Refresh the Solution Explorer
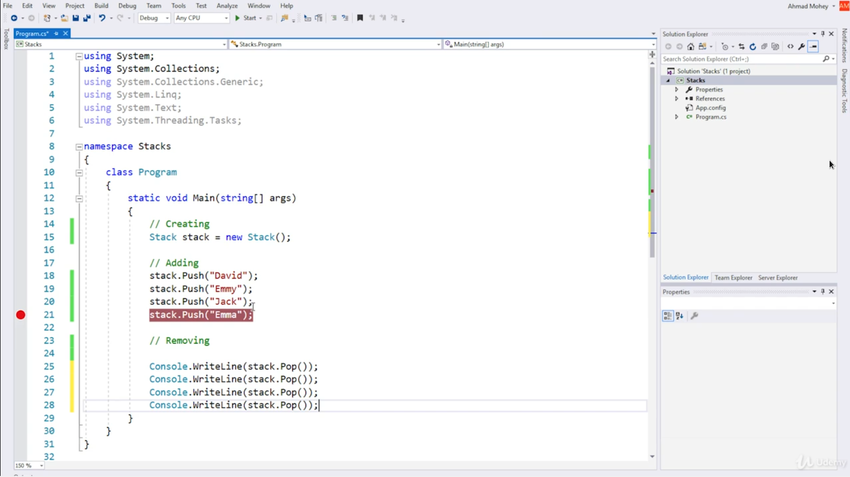Viewport: 850px width, 477px height. click(752, 47)
